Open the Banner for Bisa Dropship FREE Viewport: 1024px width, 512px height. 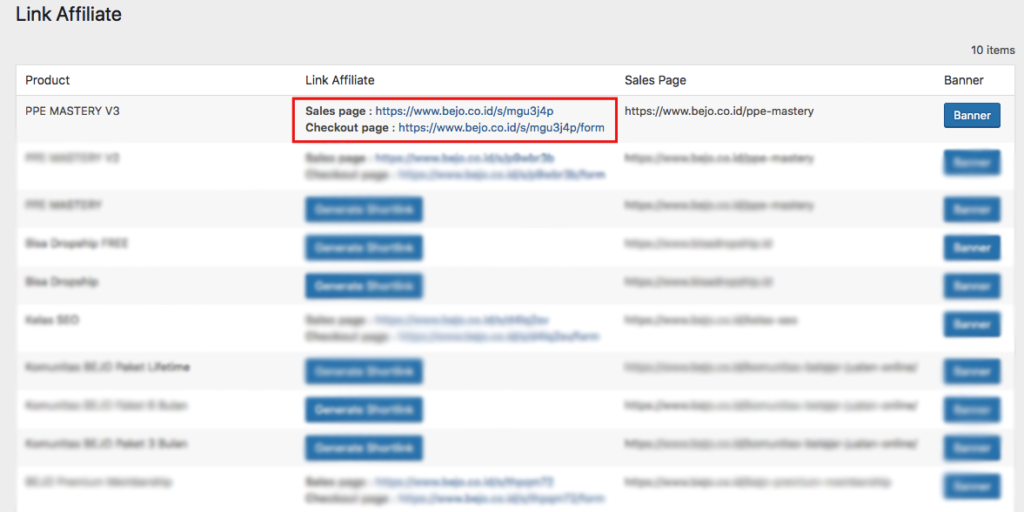(971, 247)
